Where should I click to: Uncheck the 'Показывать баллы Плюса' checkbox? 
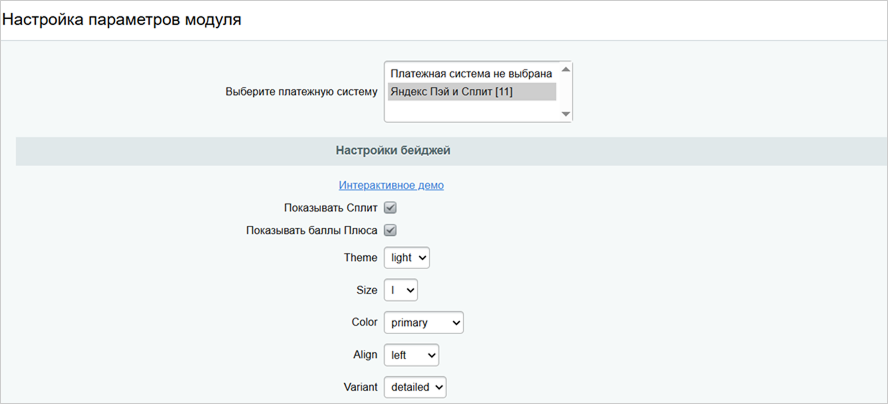pyautogui.click(x=391, y=231)
